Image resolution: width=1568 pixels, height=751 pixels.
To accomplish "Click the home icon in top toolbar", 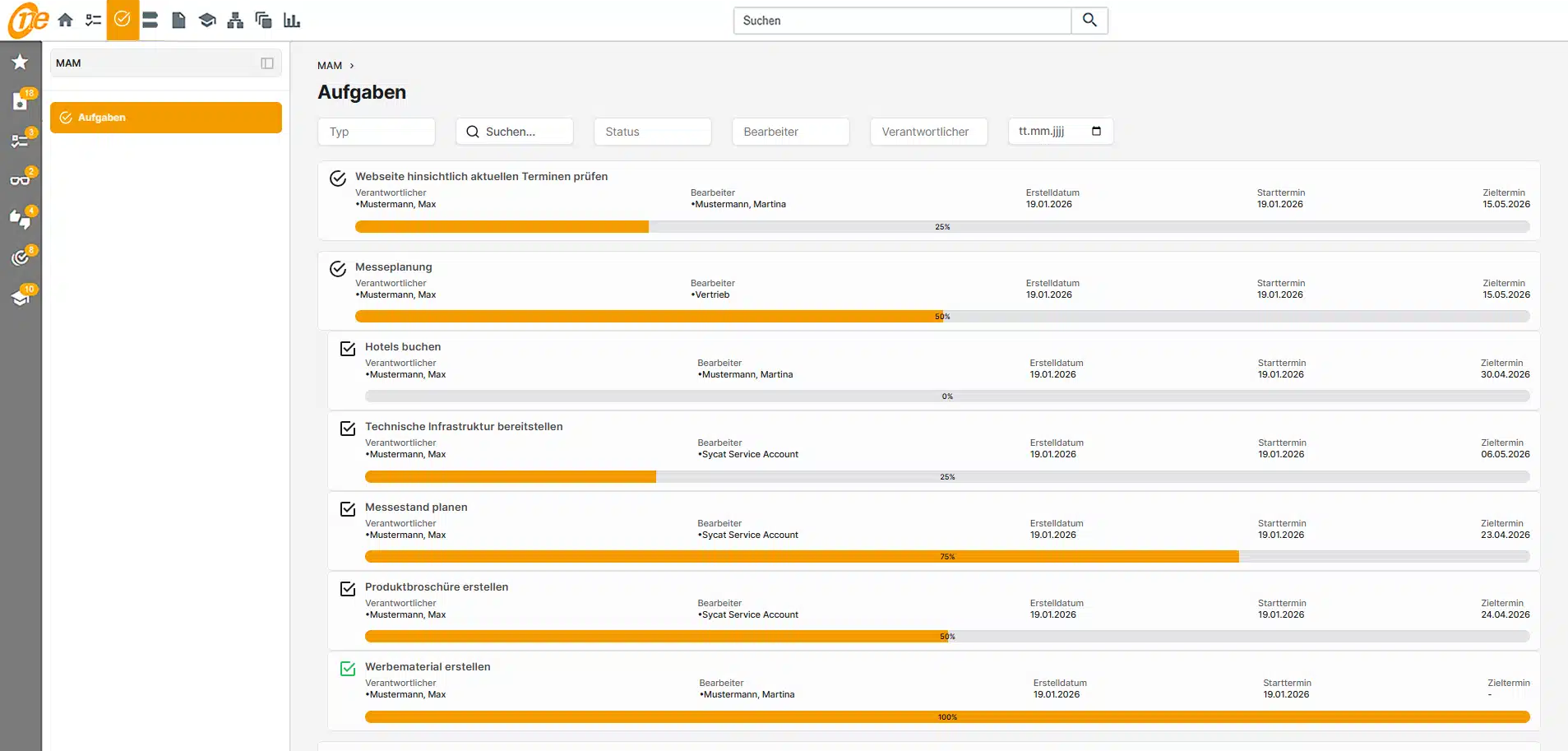I will coord(65,21).
